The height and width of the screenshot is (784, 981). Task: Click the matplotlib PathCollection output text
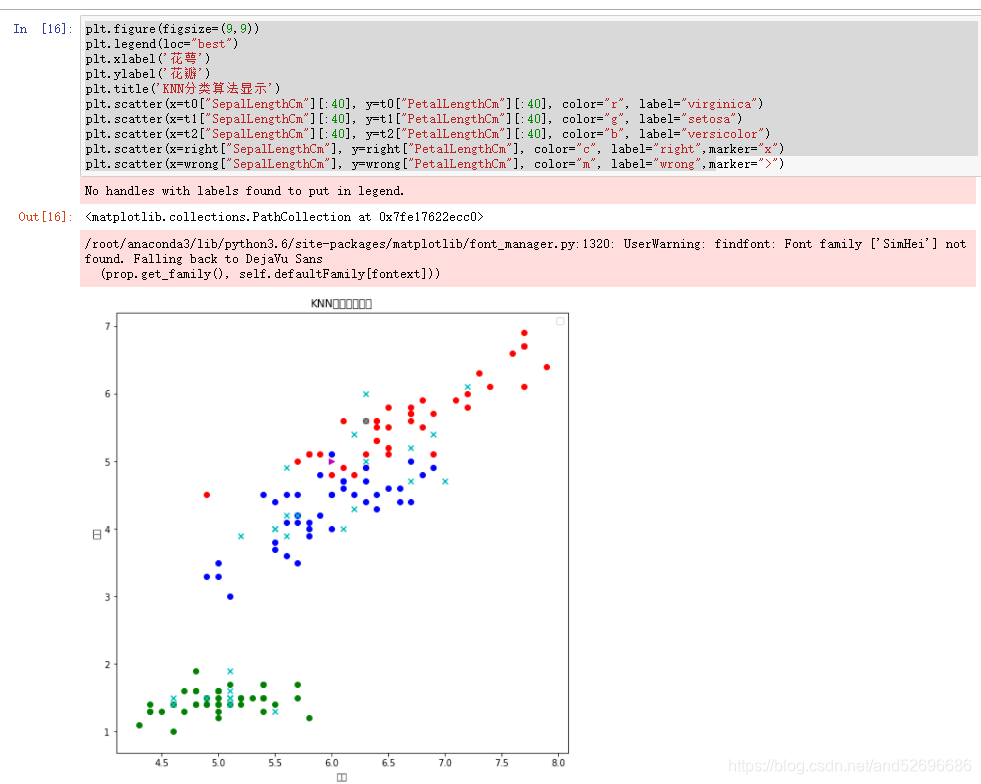284,217
